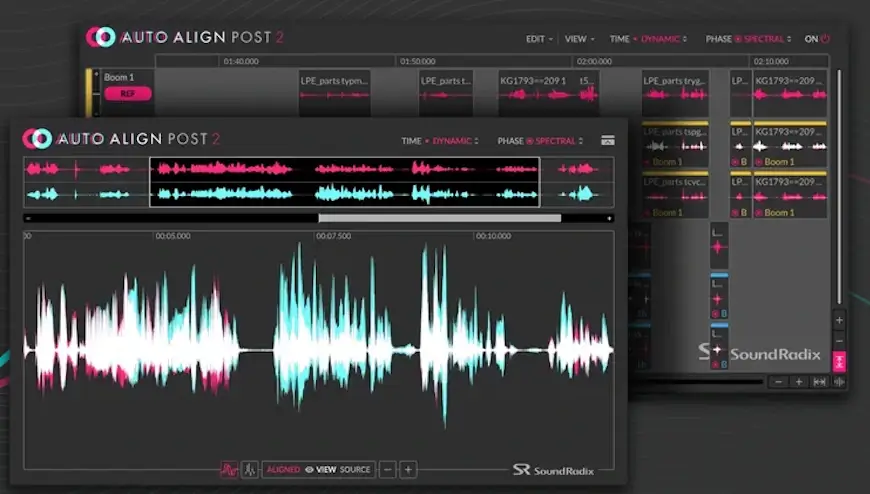Select the LPE_parts tcvc... clip in back window
870x494 pixels.
coord(675,195)
